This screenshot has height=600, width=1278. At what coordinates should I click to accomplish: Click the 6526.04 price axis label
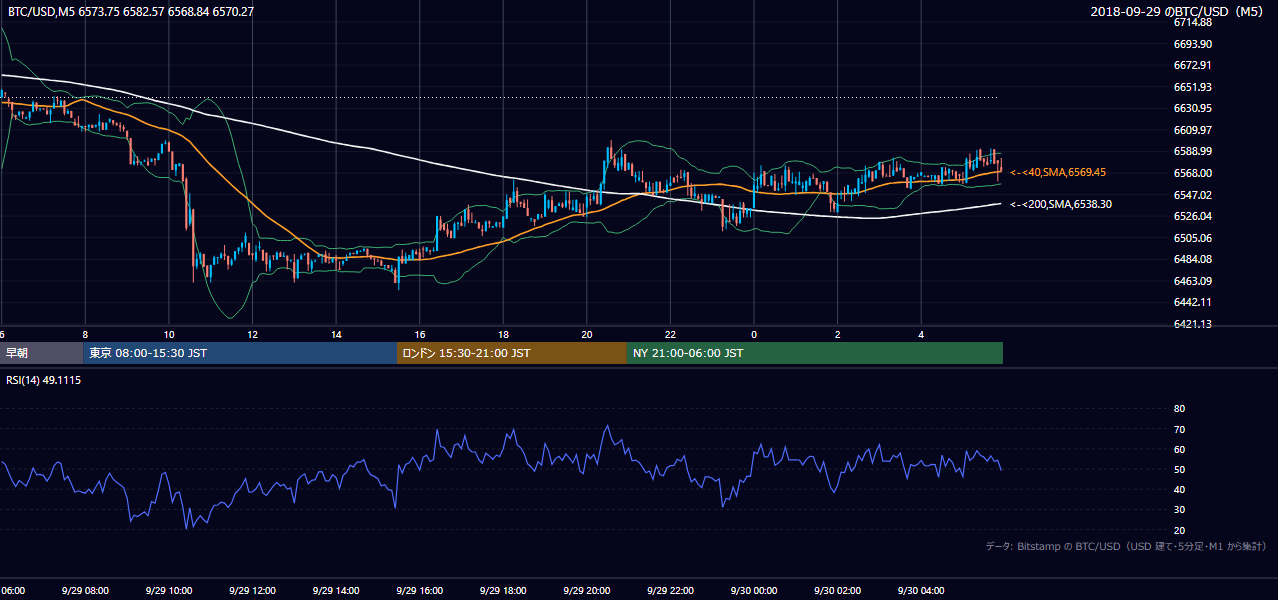(x=1193, y=216)
